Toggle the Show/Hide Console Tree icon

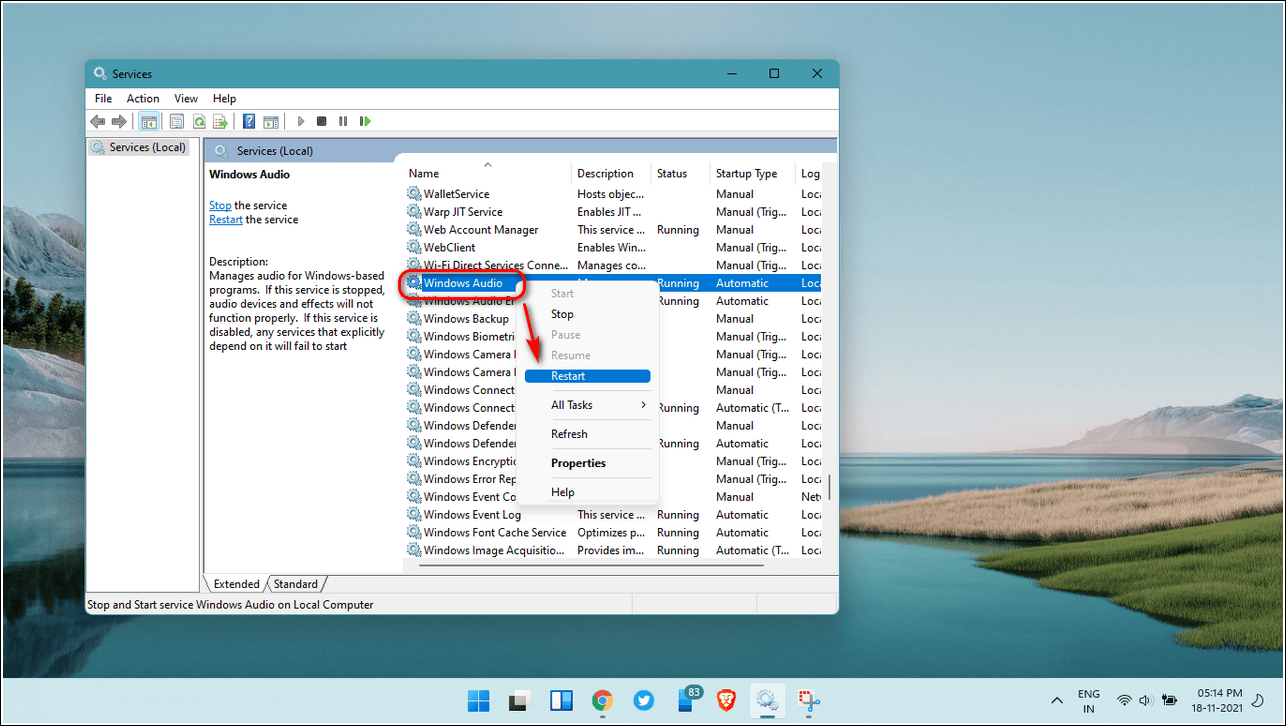click(x=148, y=121)
